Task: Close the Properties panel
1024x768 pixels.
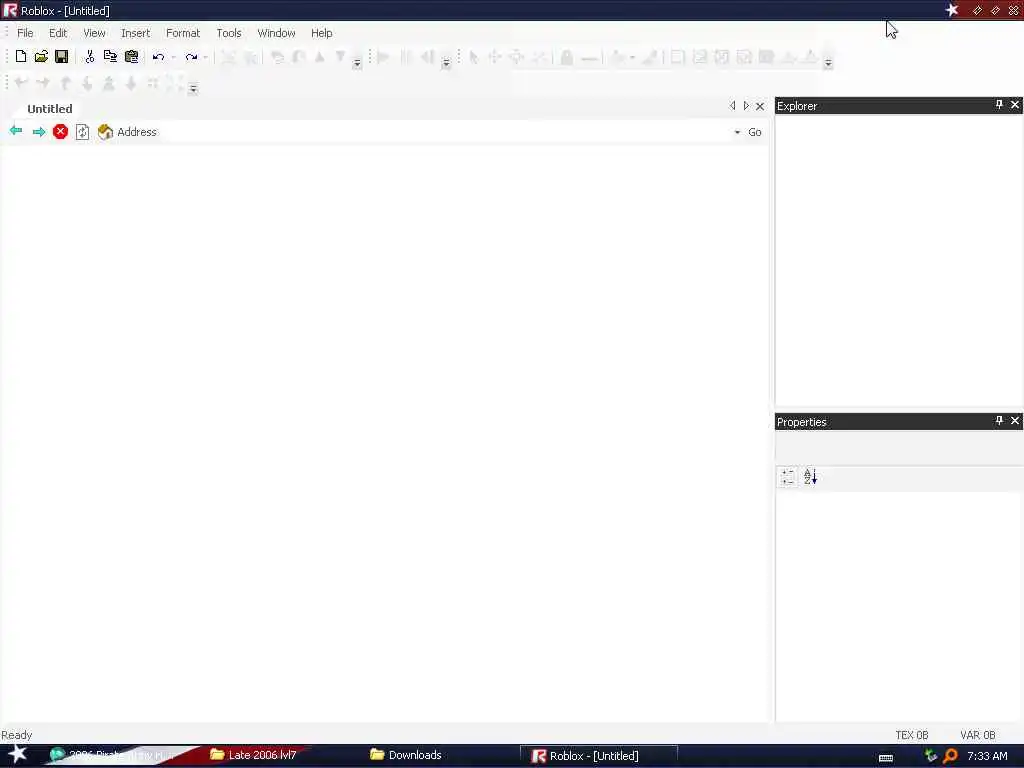Action: (x=1015, y=421)
